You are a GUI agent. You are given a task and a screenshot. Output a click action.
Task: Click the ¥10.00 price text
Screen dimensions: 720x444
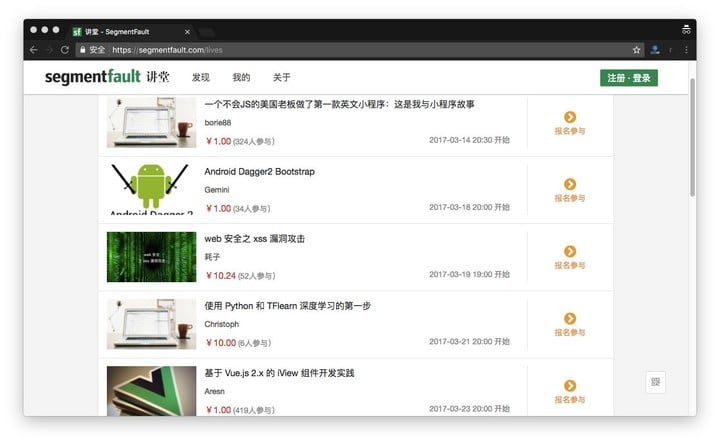click(x=220, y=343)
